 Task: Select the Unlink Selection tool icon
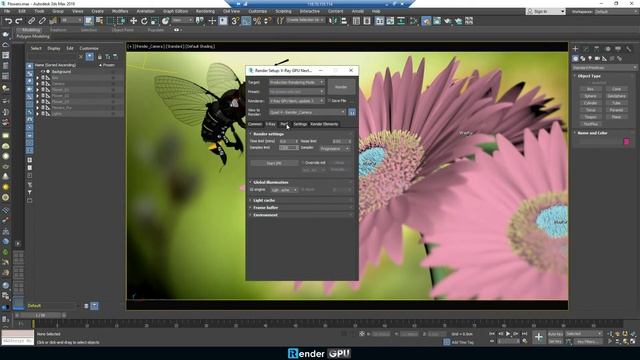tap(42, 21)
